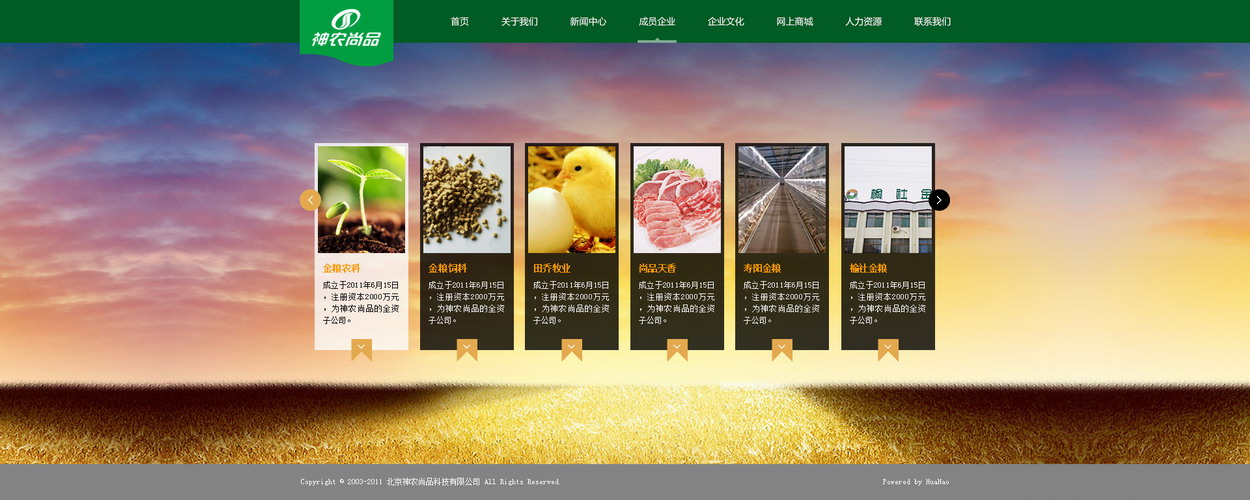Expand the 金粮农科 card bookmark arrow
This screenshot has width=1250, height=500.
(361, 349)
